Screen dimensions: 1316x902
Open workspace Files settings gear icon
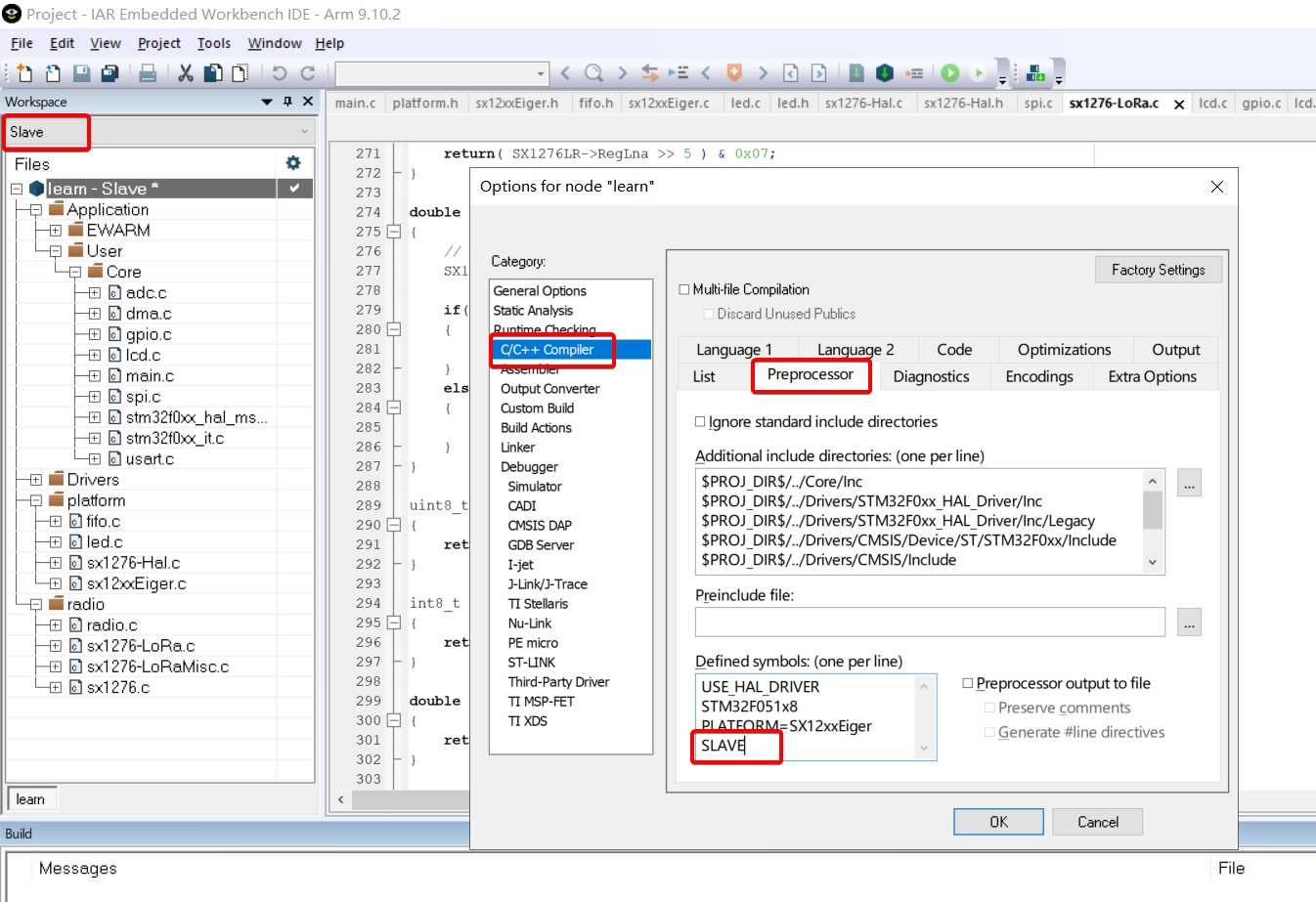(x=292, y=163)
